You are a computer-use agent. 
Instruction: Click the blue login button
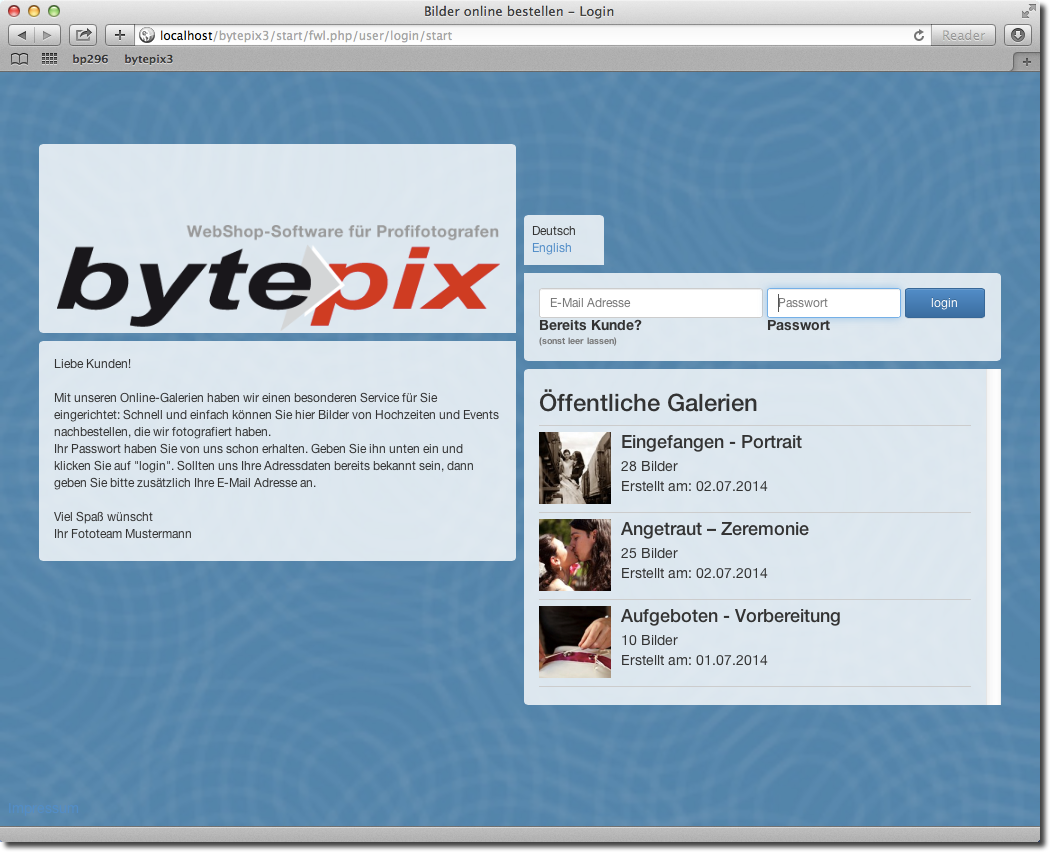944,303
